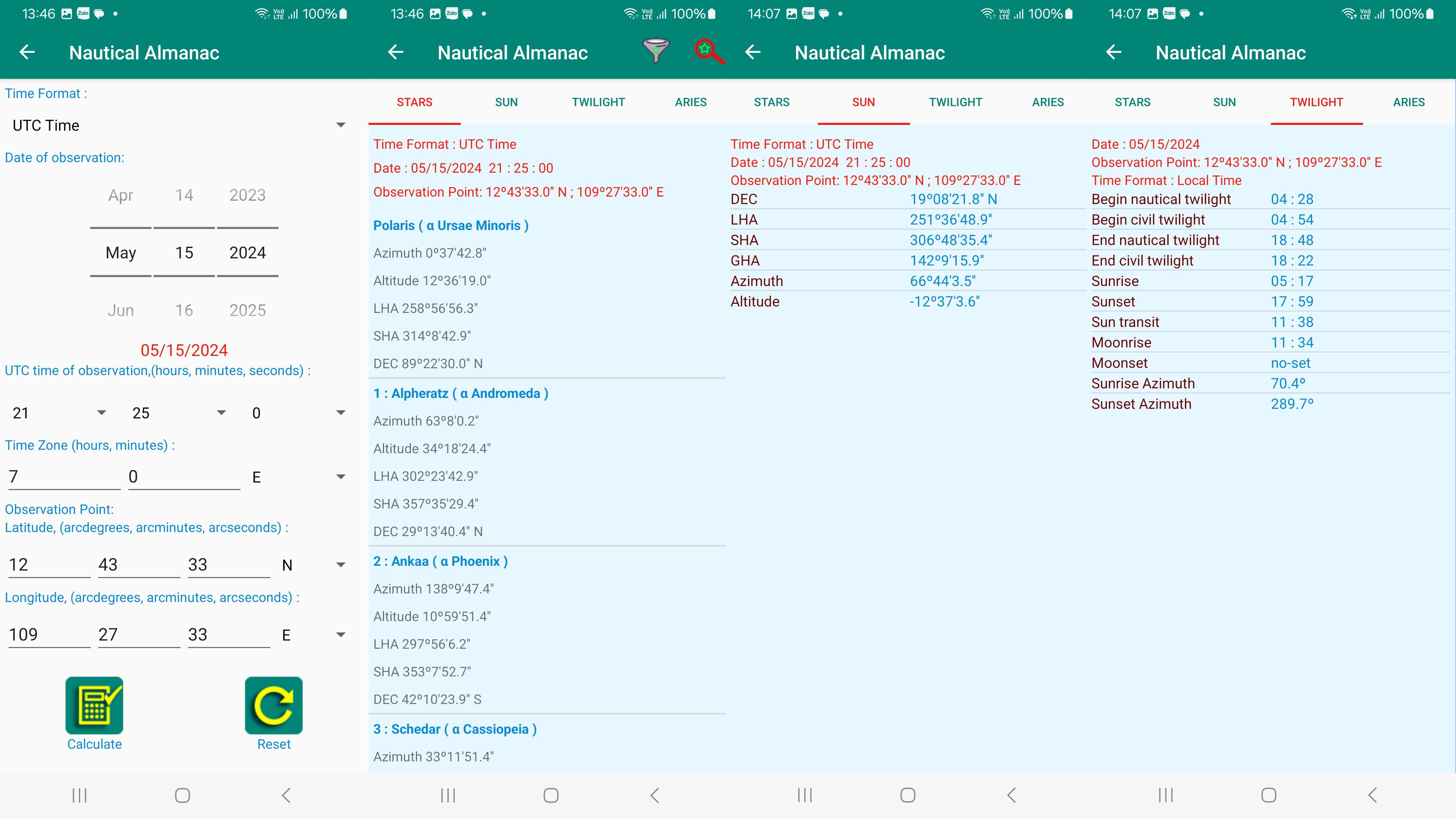Tap Sunrise time 05 : 17
Viewport: 1456px width, 819px height.
coord(1292,281)
